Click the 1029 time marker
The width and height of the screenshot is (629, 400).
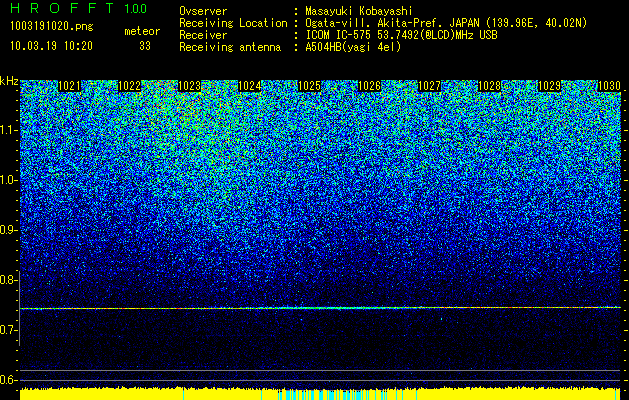pos(549,86)
